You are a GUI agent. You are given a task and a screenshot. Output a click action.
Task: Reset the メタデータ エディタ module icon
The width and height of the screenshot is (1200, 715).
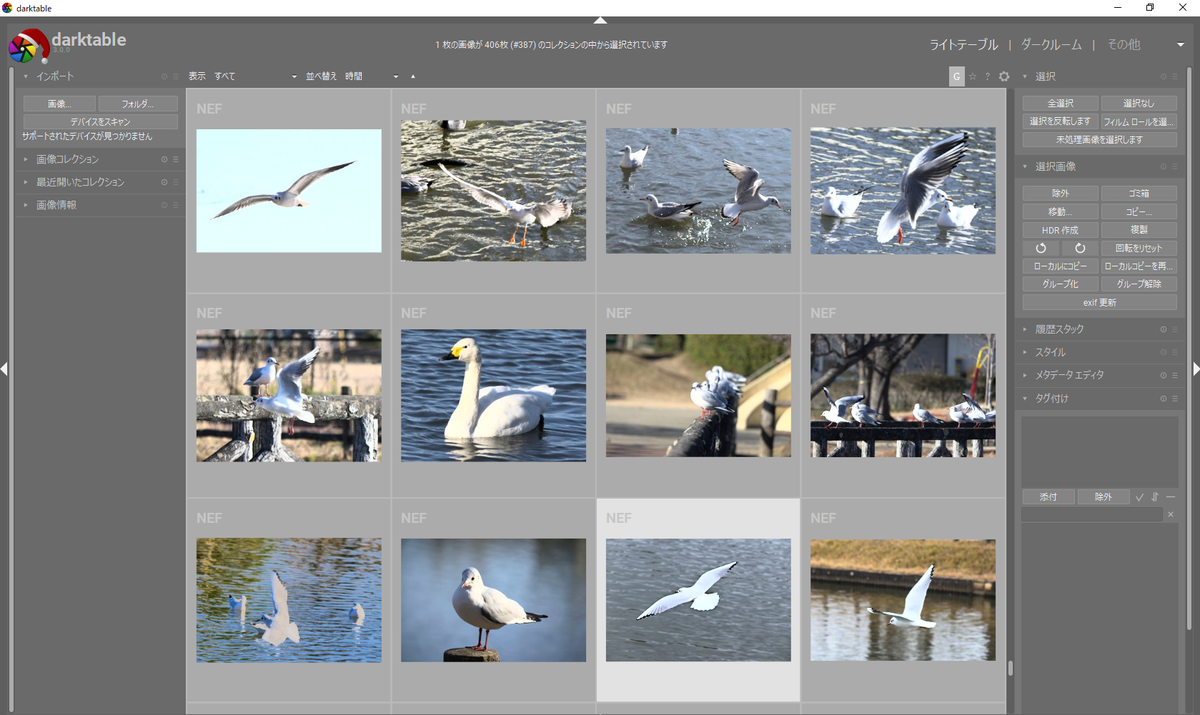pyautogui.click(x=1163, y=375)
